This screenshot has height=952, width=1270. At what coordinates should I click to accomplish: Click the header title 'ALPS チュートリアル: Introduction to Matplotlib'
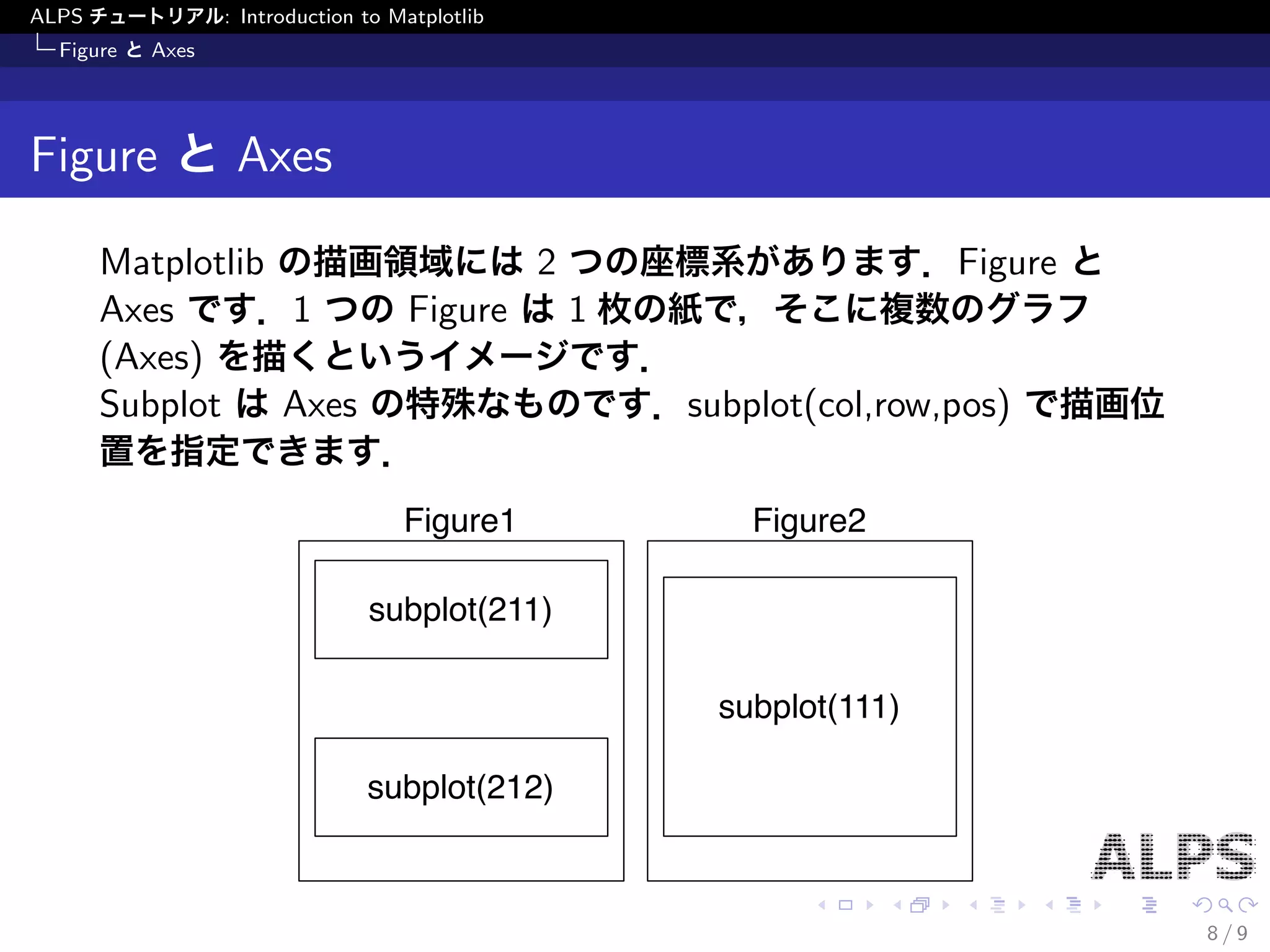click(x=257, y=16)
